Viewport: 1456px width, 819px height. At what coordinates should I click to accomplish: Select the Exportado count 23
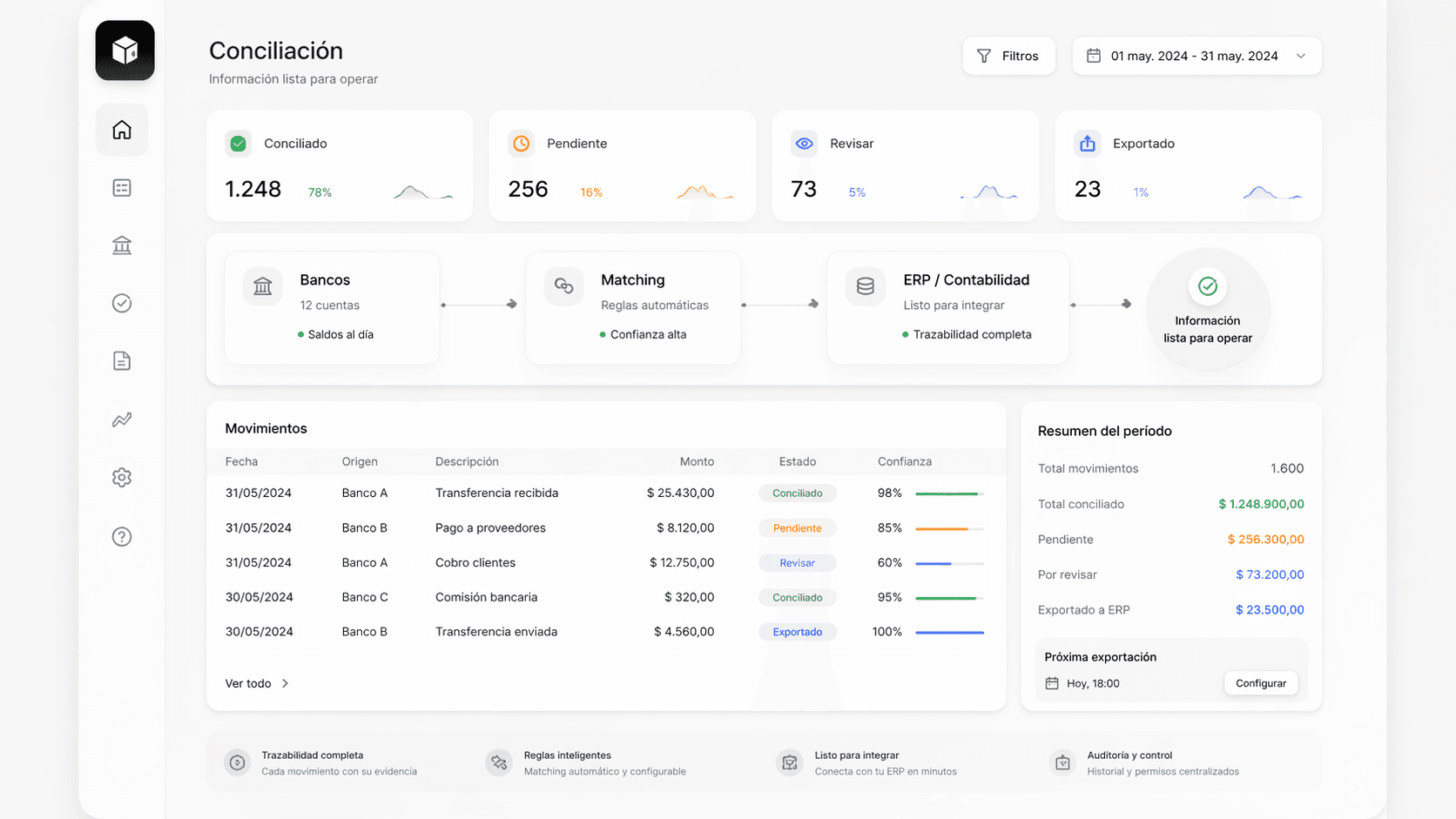click(x=1088, y=189)
